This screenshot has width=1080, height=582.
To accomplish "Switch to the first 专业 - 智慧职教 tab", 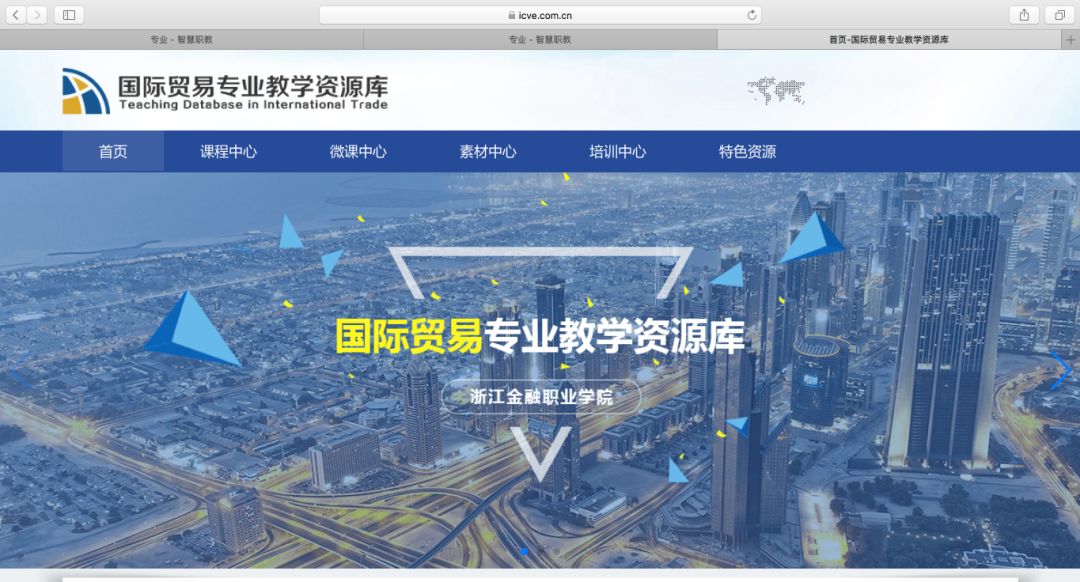I will (x=182, y=40).
